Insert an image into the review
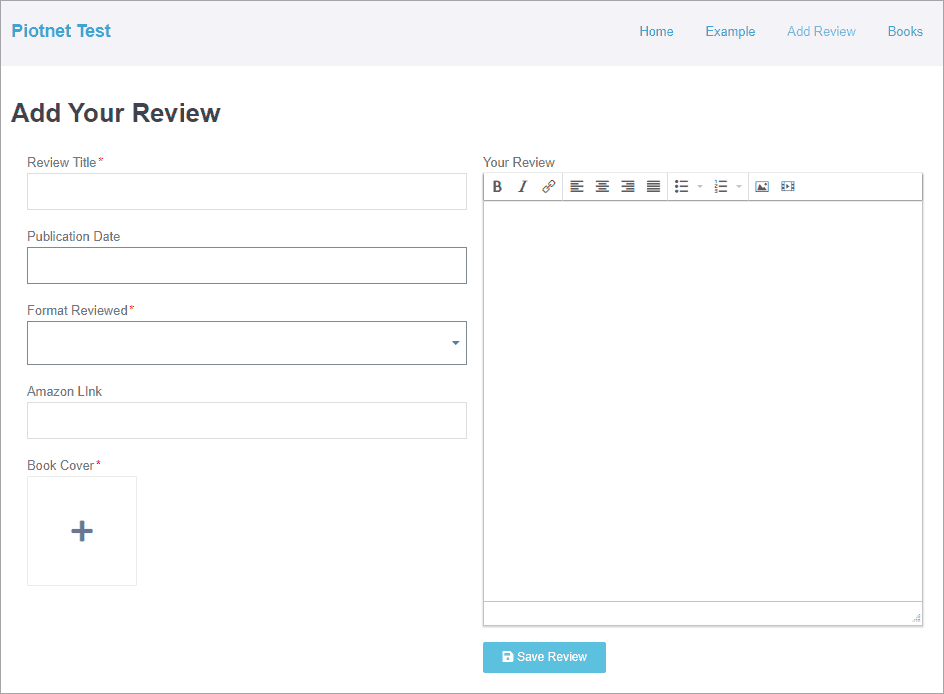The image size is (944, 694). (762, 186)
